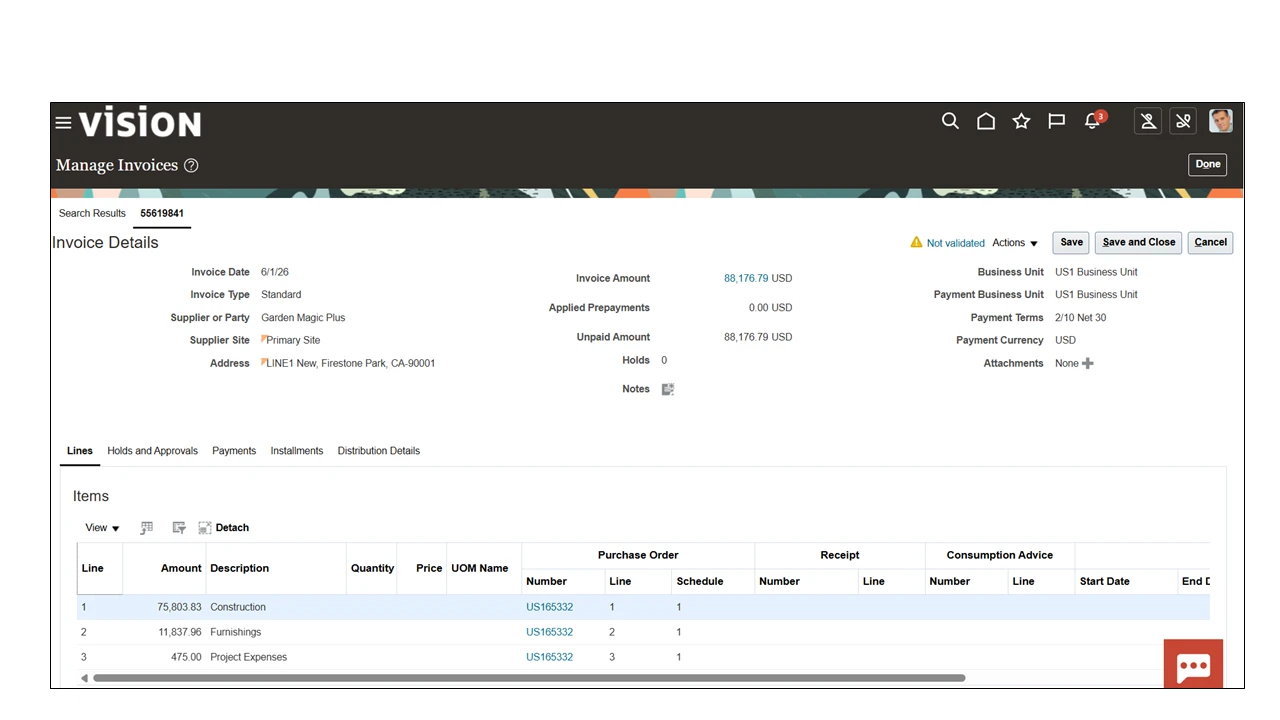This screenshot has width=1280, height=720.
Task: Click the UOM Name column header
Action: tap(484, 568)
